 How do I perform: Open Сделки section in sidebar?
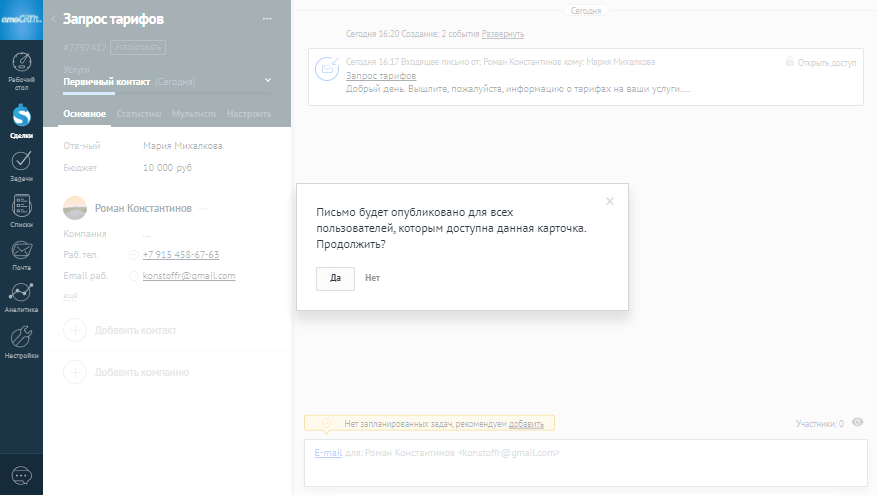pos(21,120)
